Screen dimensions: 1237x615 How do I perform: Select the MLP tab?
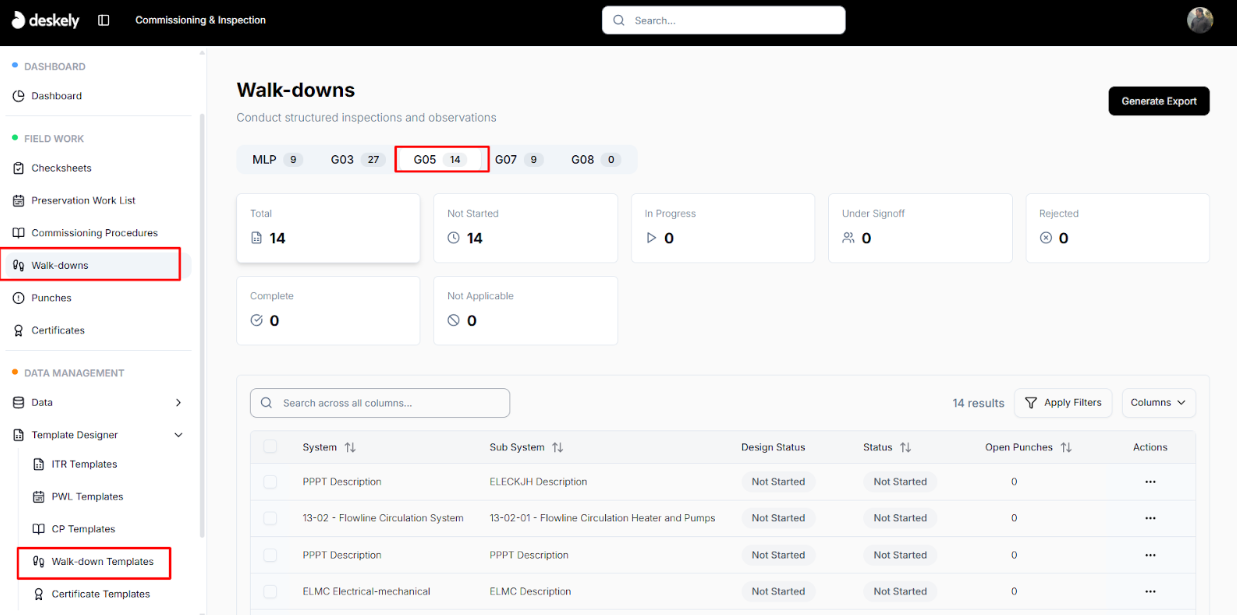point(276,160)
